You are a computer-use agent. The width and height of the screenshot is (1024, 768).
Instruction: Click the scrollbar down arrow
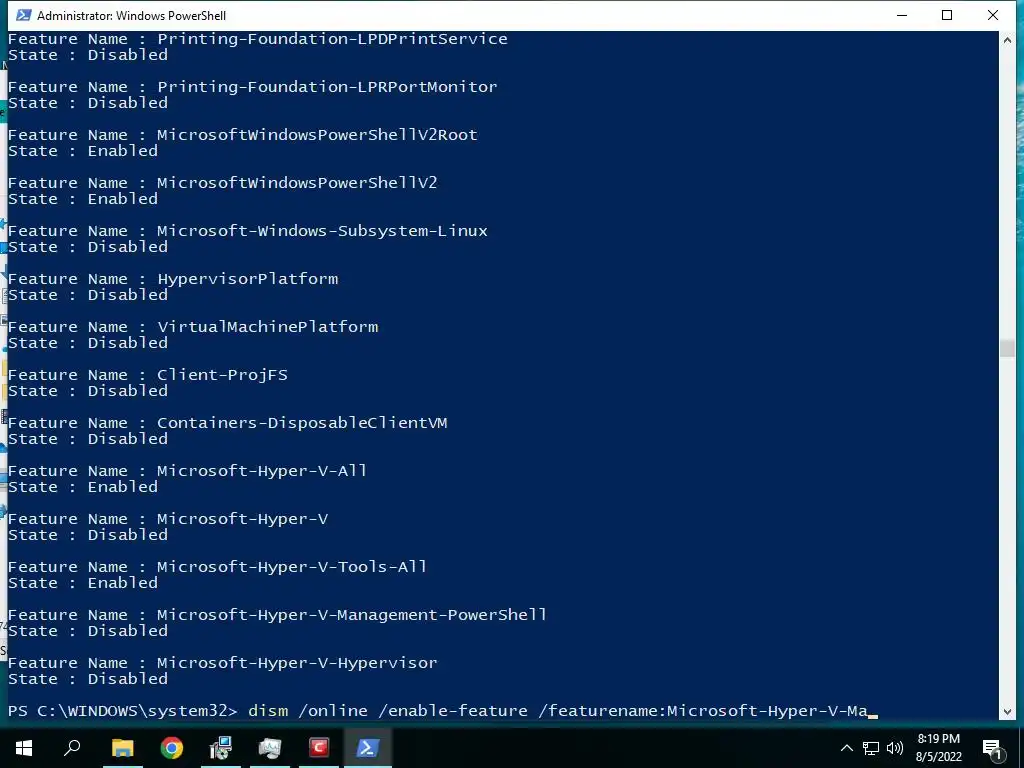click(x=1007, y=712)
